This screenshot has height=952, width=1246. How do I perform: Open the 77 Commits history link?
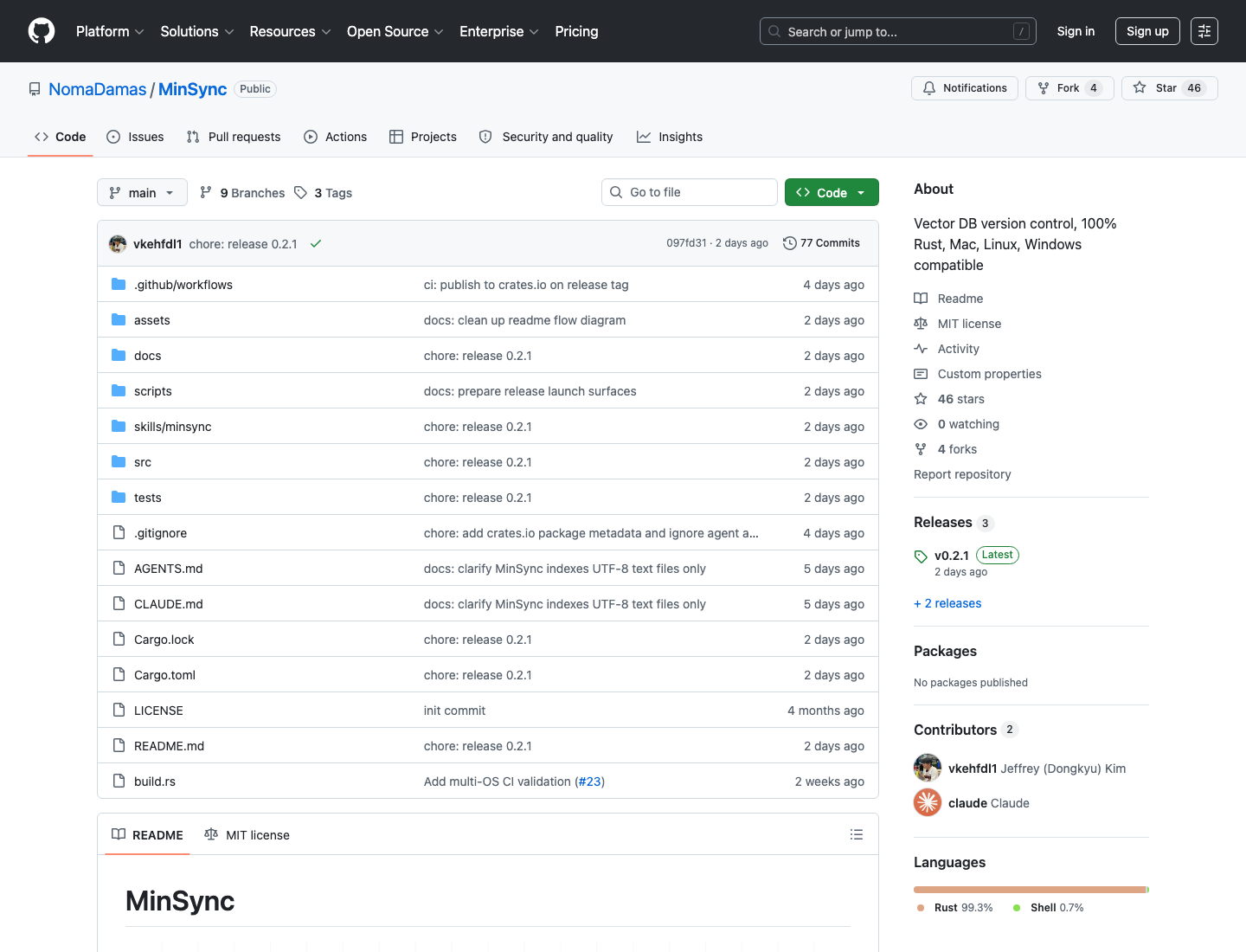click(x=821, y=243)
